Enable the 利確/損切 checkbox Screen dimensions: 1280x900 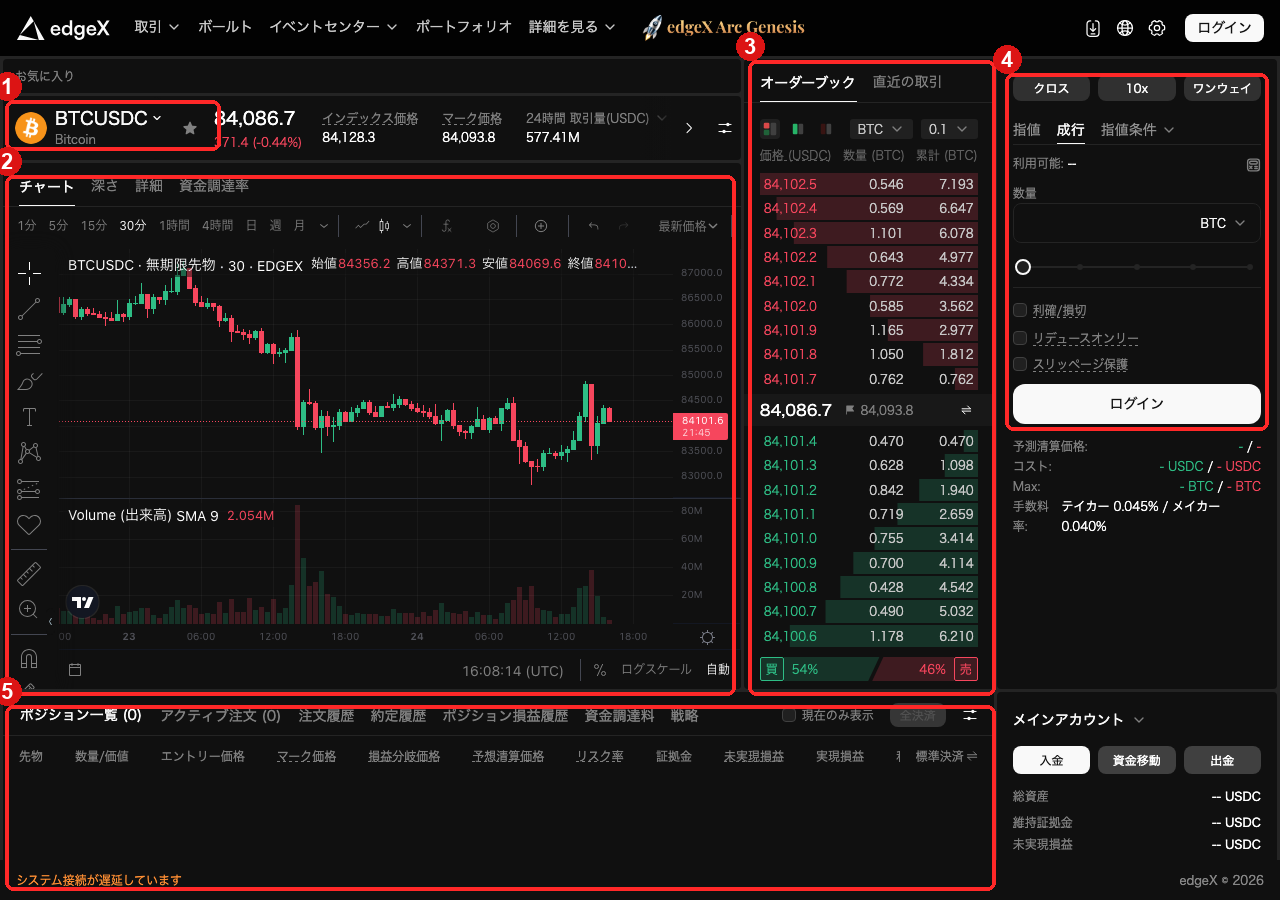(1020, 310)
